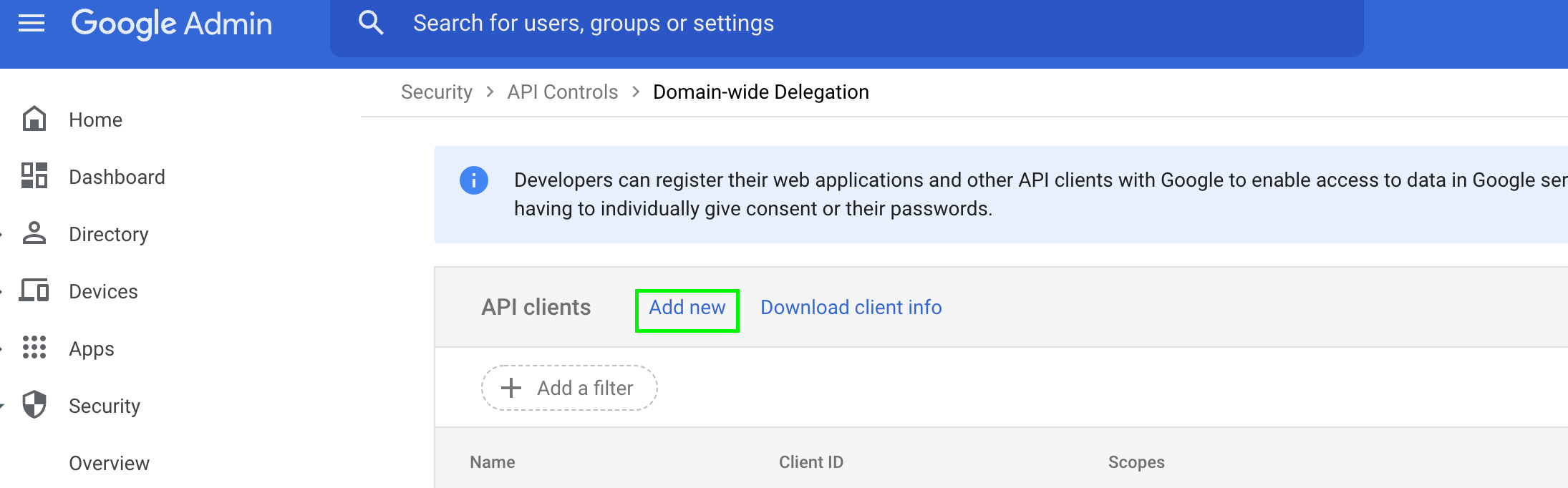This screenshot has width=1568, height=488.
Task: Click Download client info
Action: point(851,308)
